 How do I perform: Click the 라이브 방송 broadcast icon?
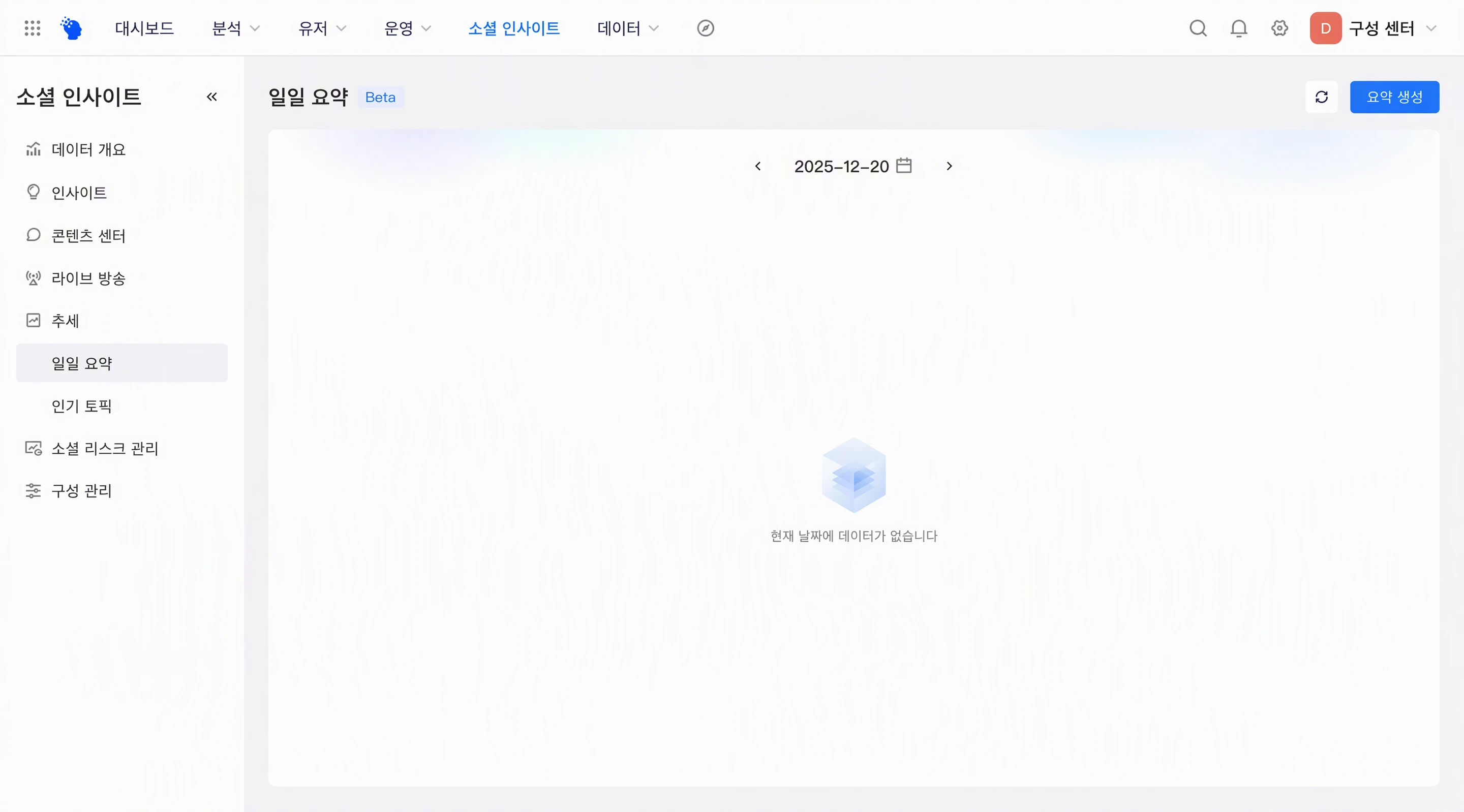tap(34, 277)
